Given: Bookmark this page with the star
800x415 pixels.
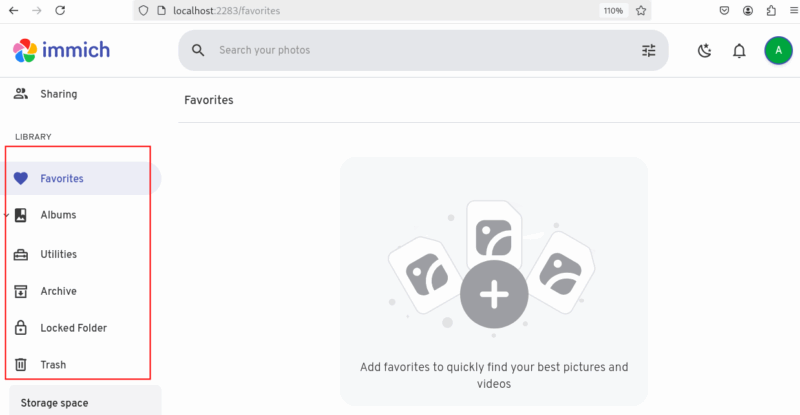Looking at the screenshot, I should 641,10.
